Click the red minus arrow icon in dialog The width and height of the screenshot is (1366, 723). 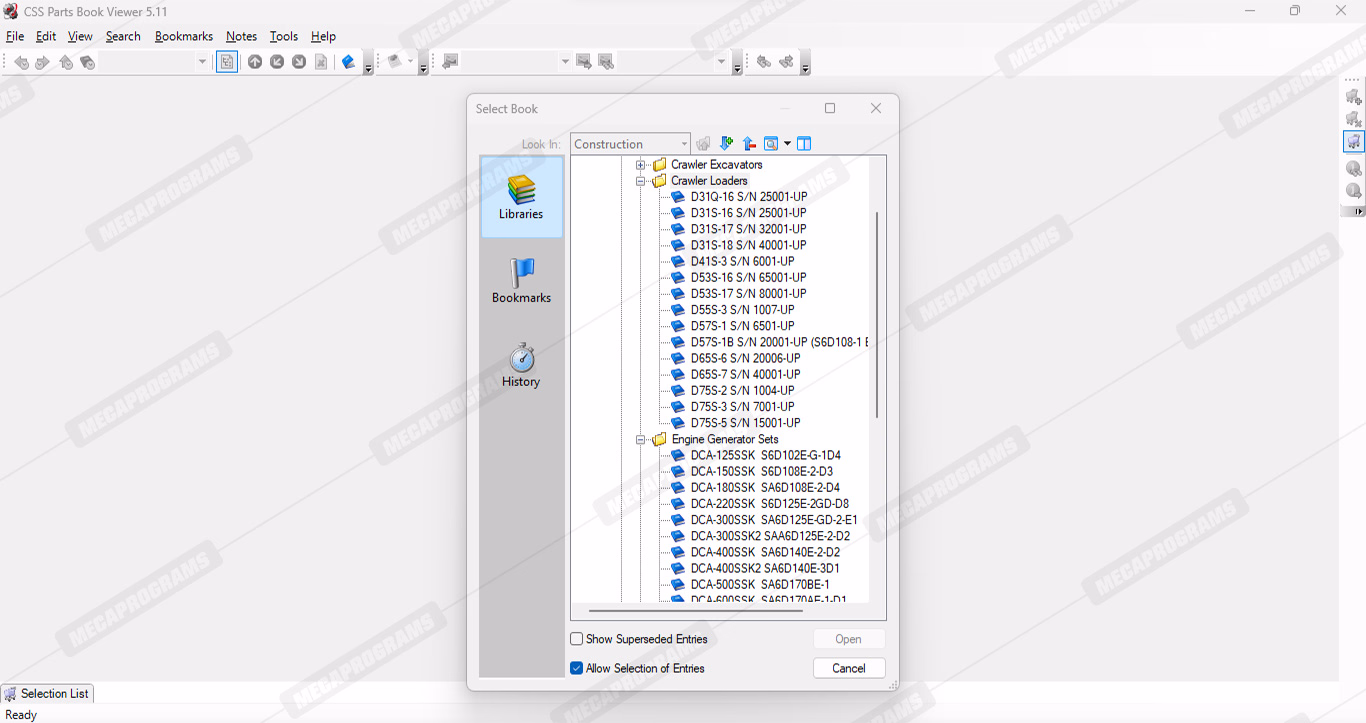tap(749, 144)
